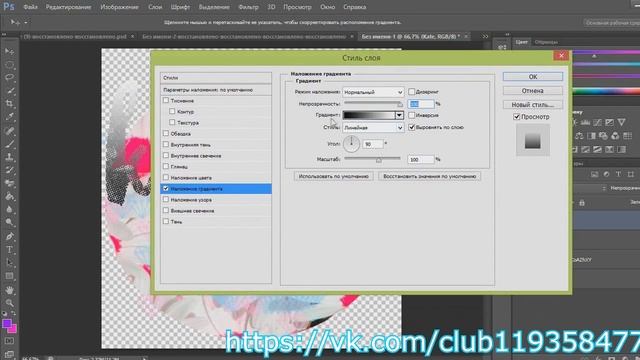This screenshot has height=360, width=640.
Task: Select the Healing Brush tool
Action: 9,131
